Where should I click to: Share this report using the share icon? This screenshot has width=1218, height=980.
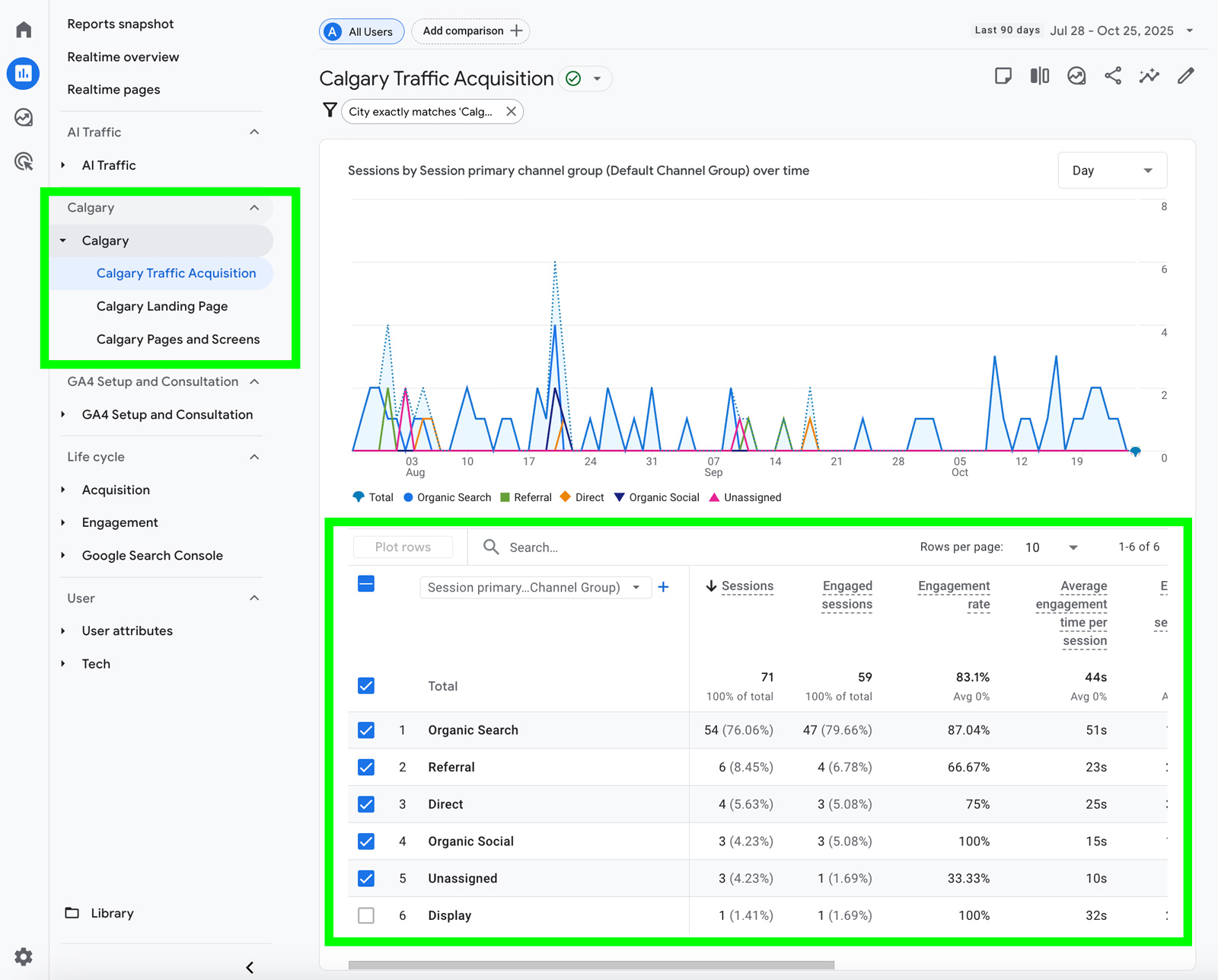click(x=1112, y=75)
